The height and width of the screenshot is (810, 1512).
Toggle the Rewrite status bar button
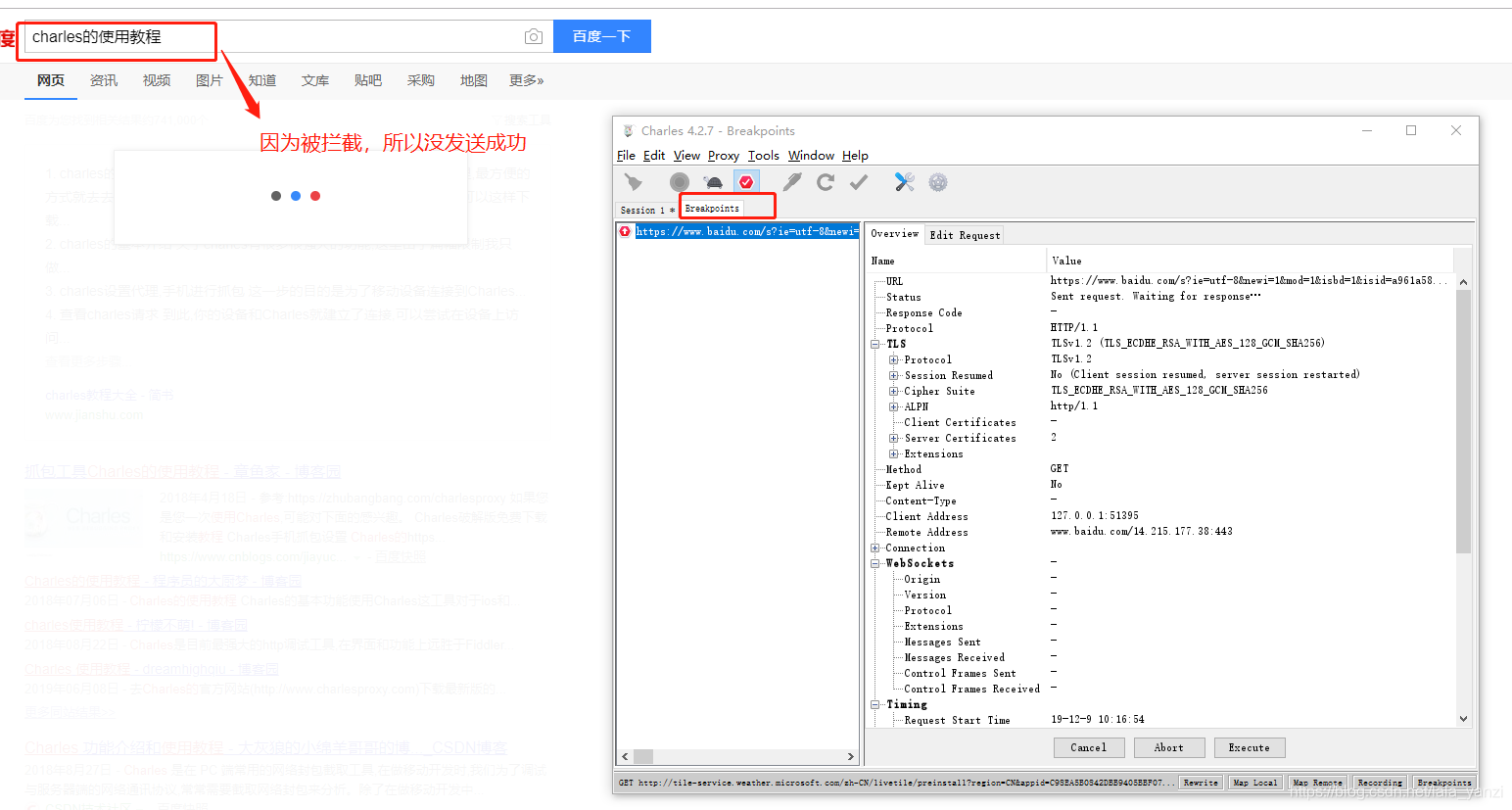tap(1200, 783)
